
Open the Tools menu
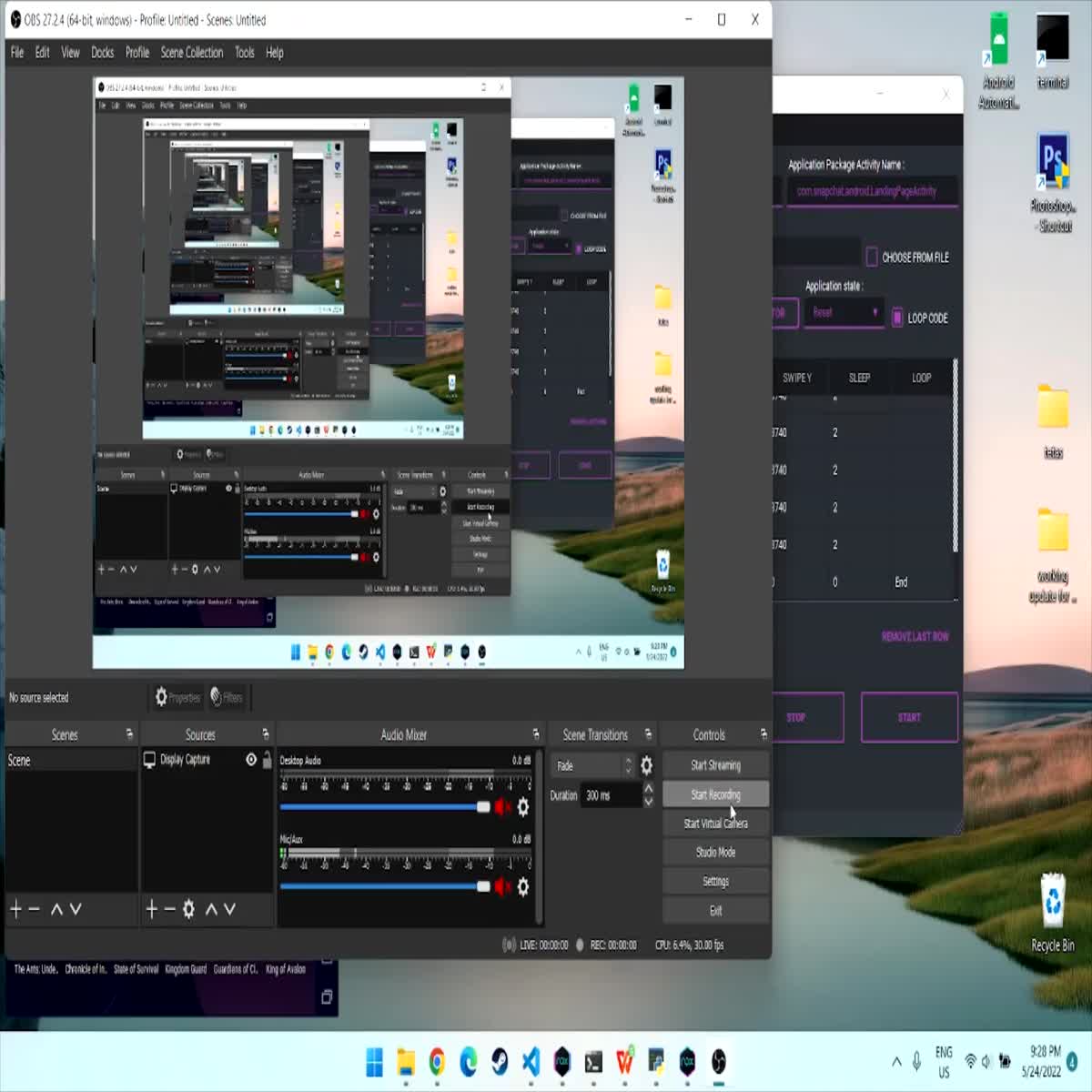[244, 53]
